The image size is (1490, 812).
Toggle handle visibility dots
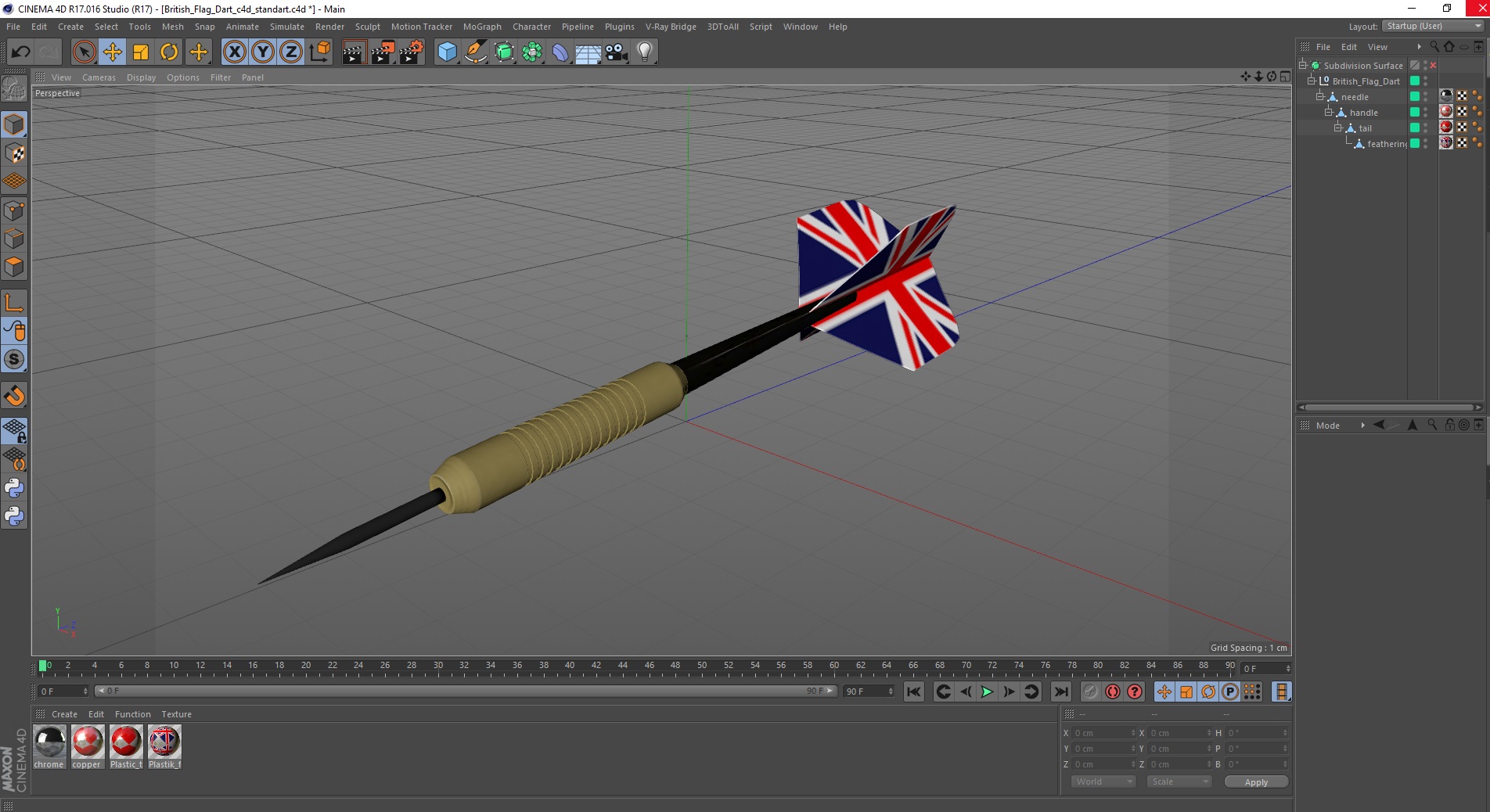1426,112
